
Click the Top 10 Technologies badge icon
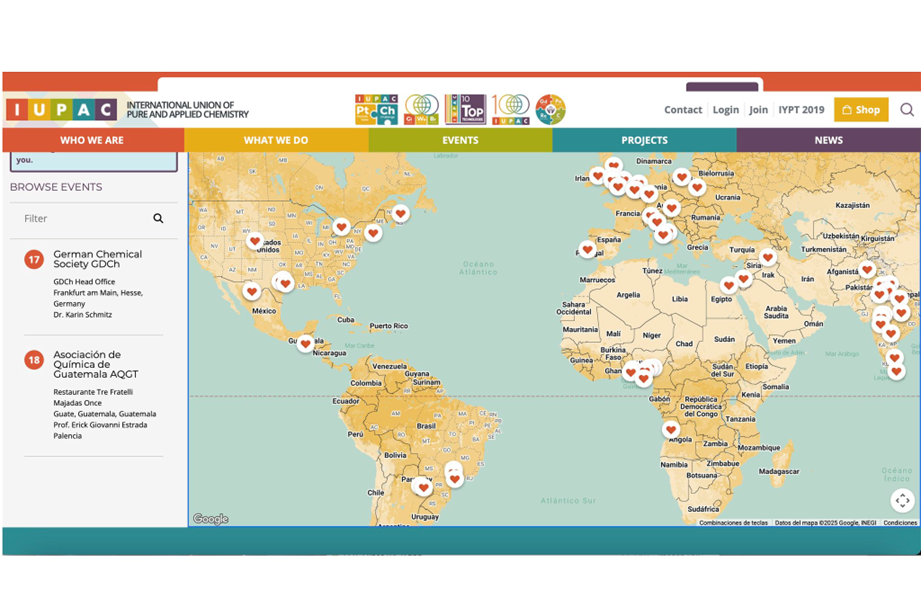coord(465,109)
